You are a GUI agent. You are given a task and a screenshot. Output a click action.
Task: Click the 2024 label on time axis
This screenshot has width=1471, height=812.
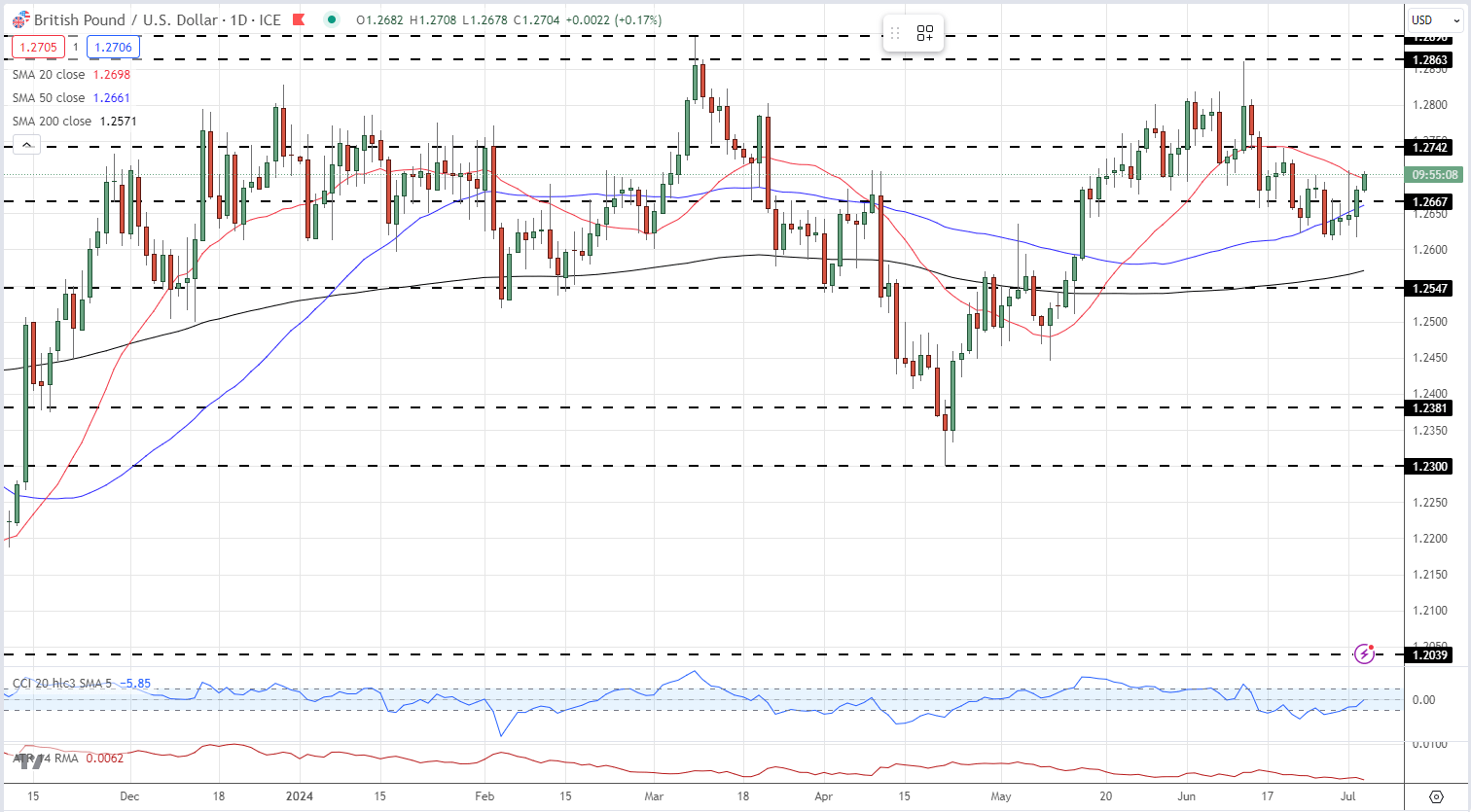pos(298,796)
